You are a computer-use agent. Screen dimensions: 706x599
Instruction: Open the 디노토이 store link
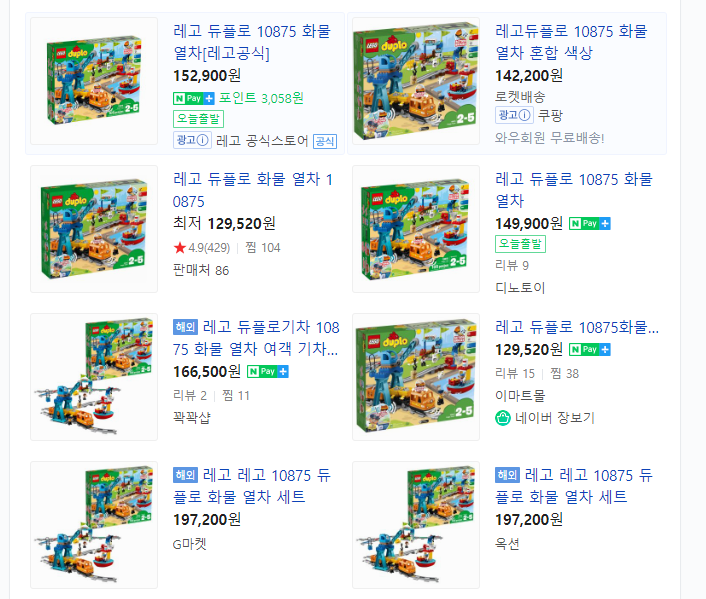(520, 287)
